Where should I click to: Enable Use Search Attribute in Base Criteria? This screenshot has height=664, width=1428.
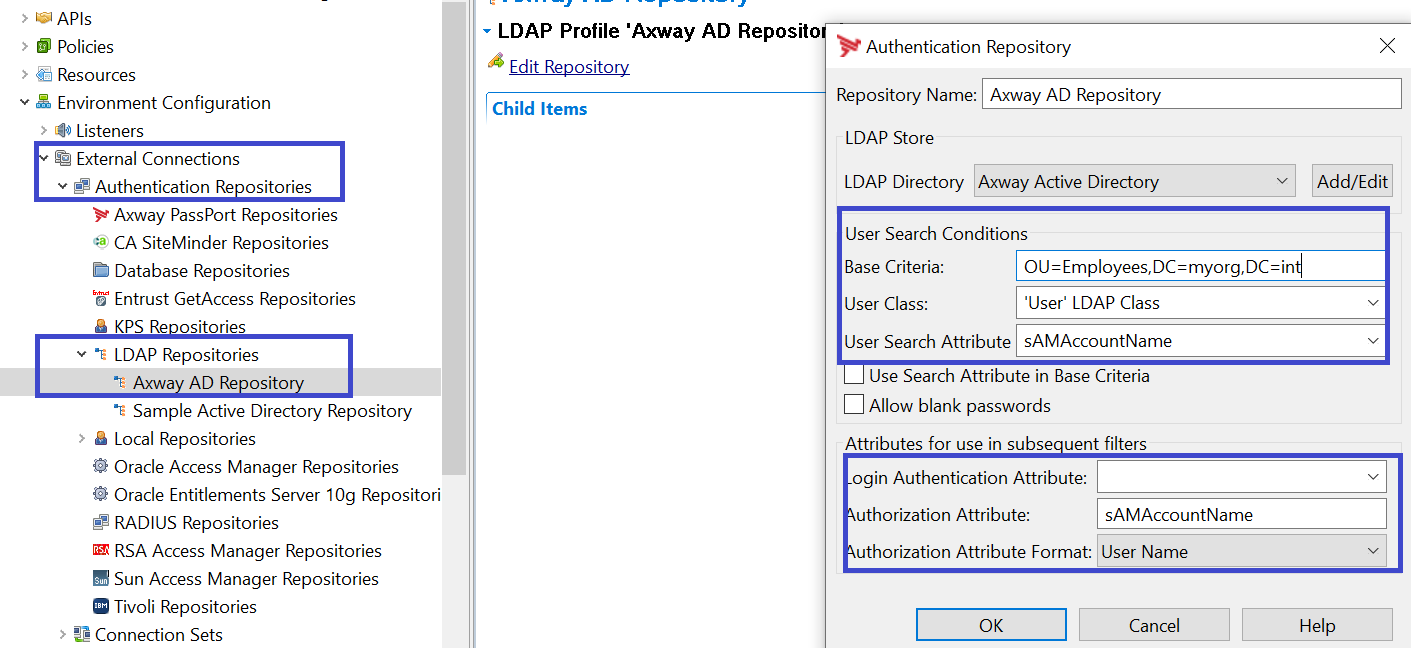854,376
